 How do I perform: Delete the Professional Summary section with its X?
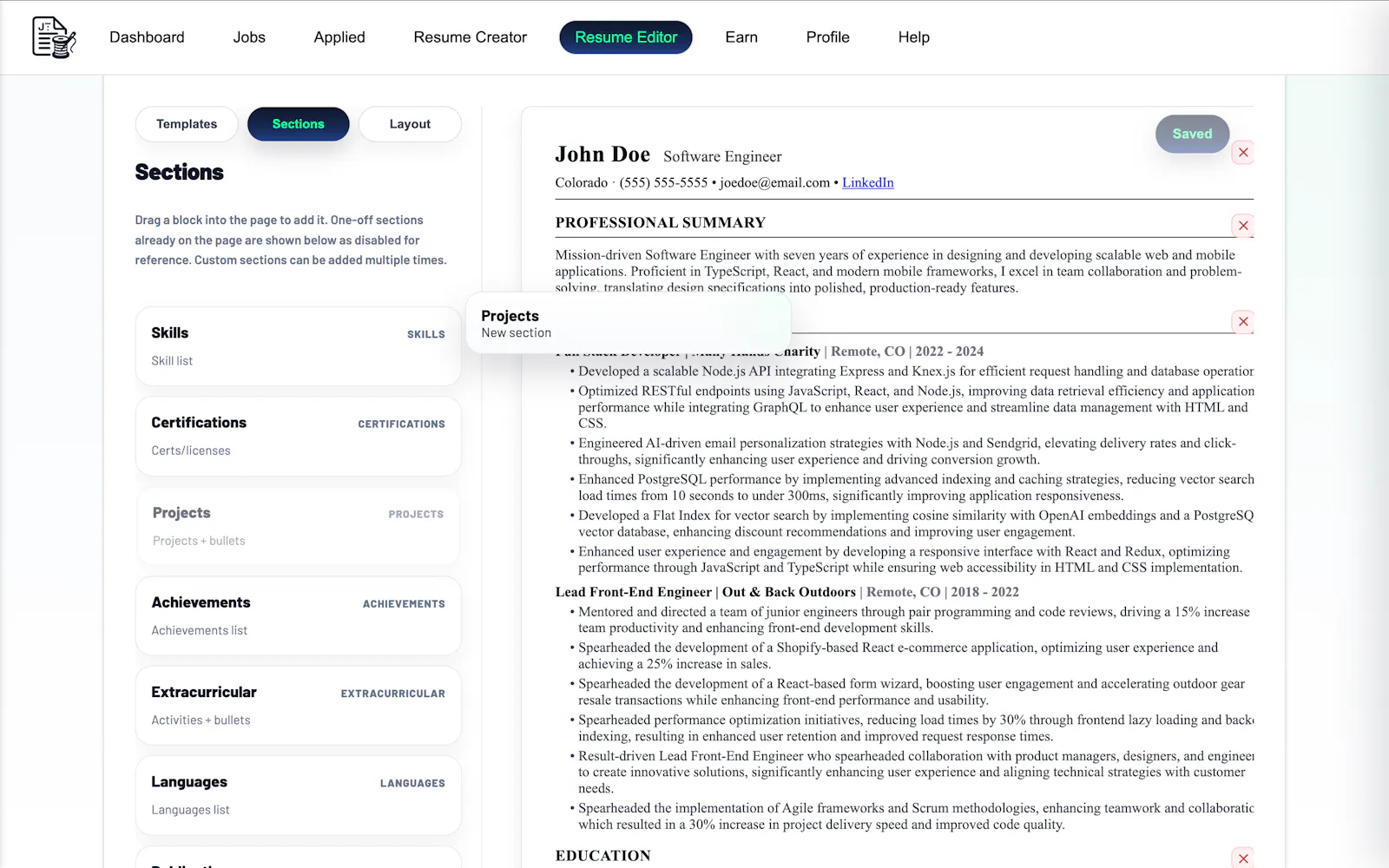tap(1243, 226)
